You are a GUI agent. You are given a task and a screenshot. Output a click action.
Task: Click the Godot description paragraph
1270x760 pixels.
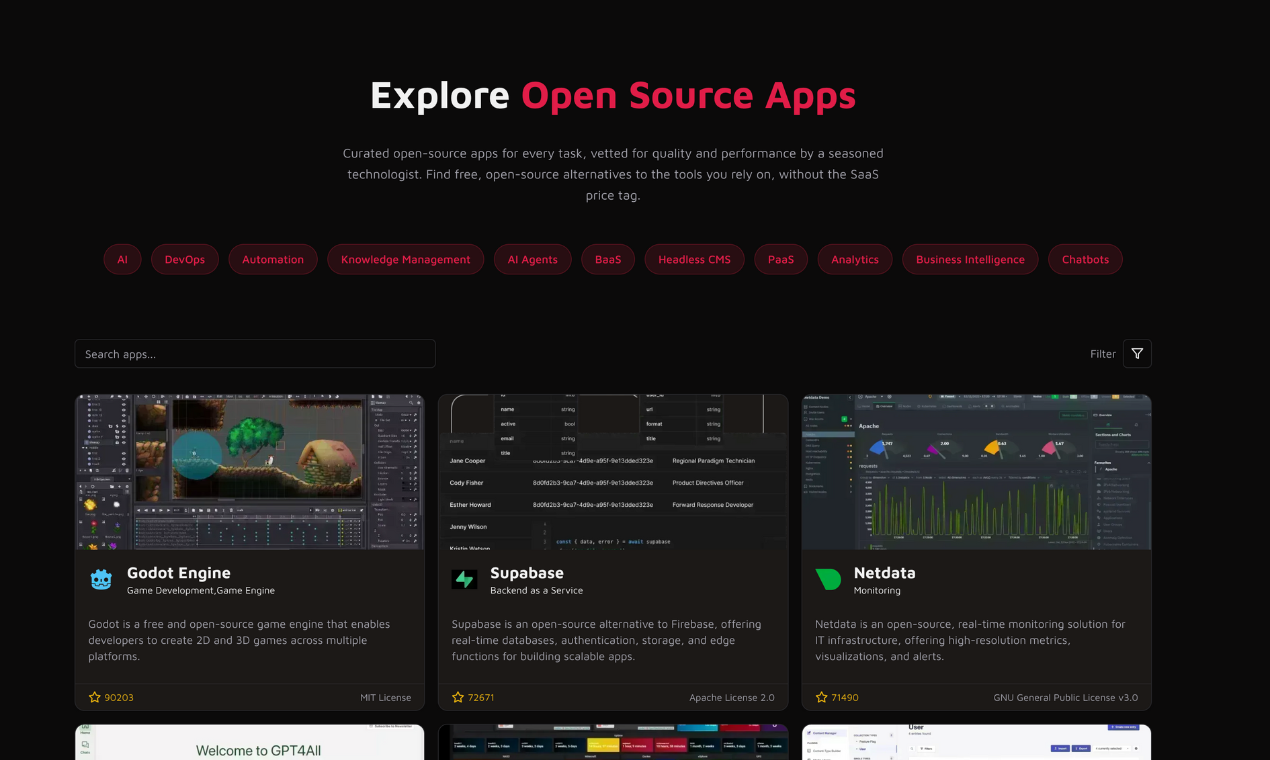(239, 640)
